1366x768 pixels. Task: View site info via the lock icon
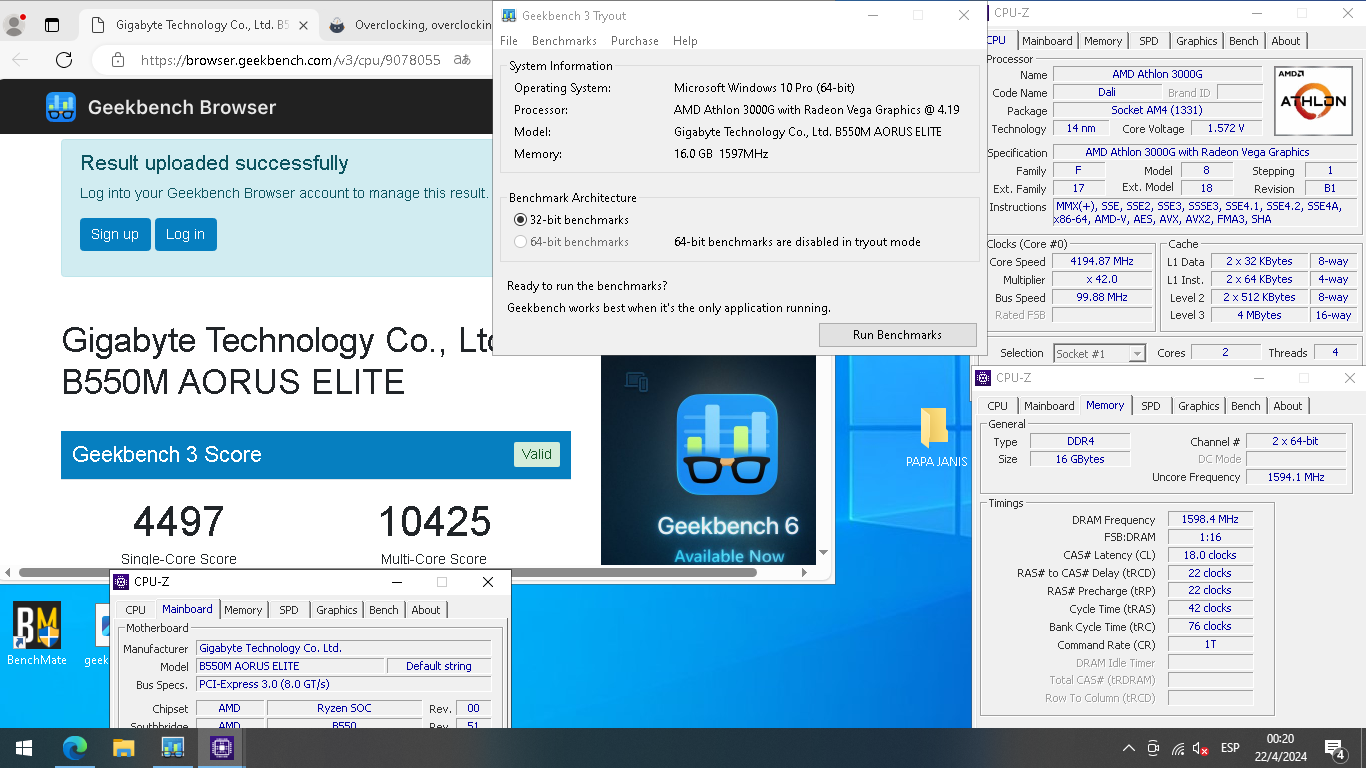118,60
